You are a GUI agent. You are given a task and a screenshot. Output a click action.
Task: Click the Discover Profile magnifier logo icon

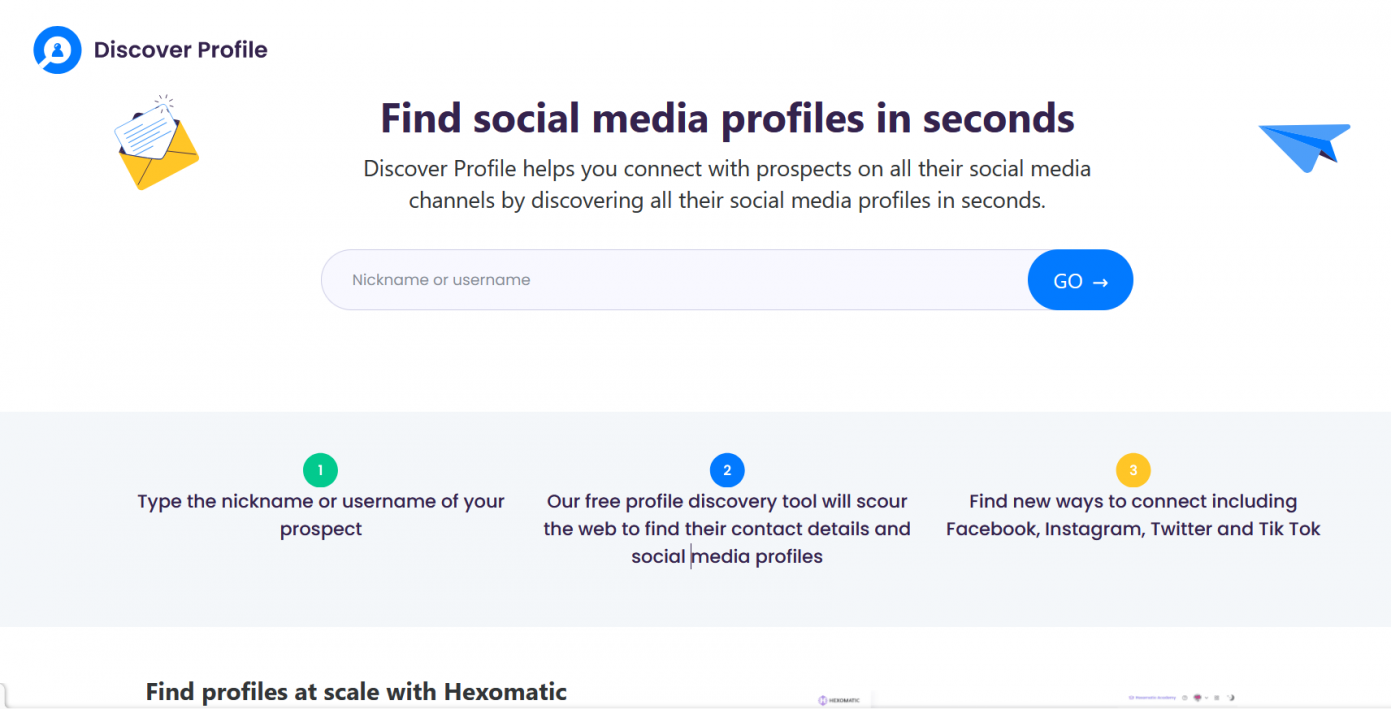57,50
